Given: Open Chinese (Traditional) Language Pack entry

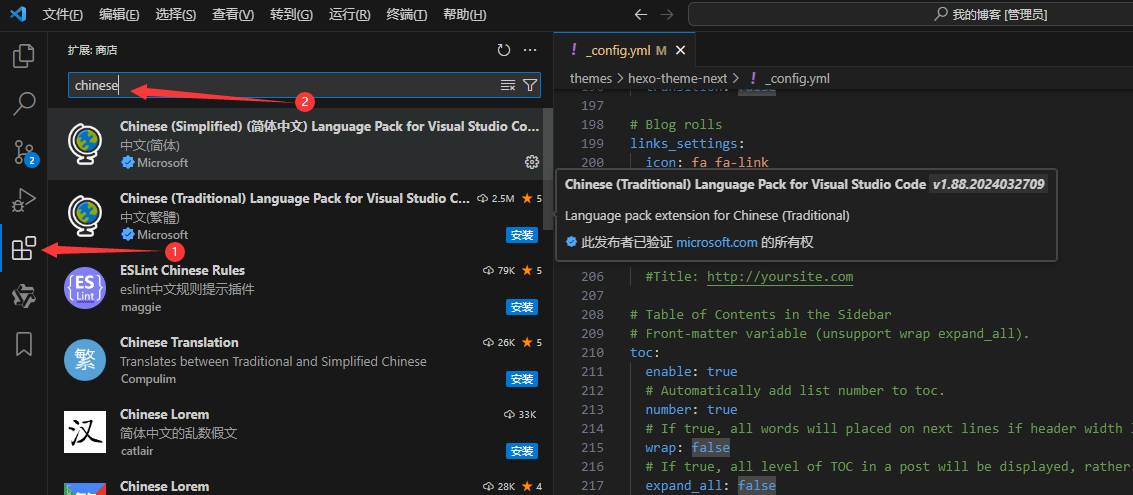Looking at the screenshot, I should [x=294, y=215].
